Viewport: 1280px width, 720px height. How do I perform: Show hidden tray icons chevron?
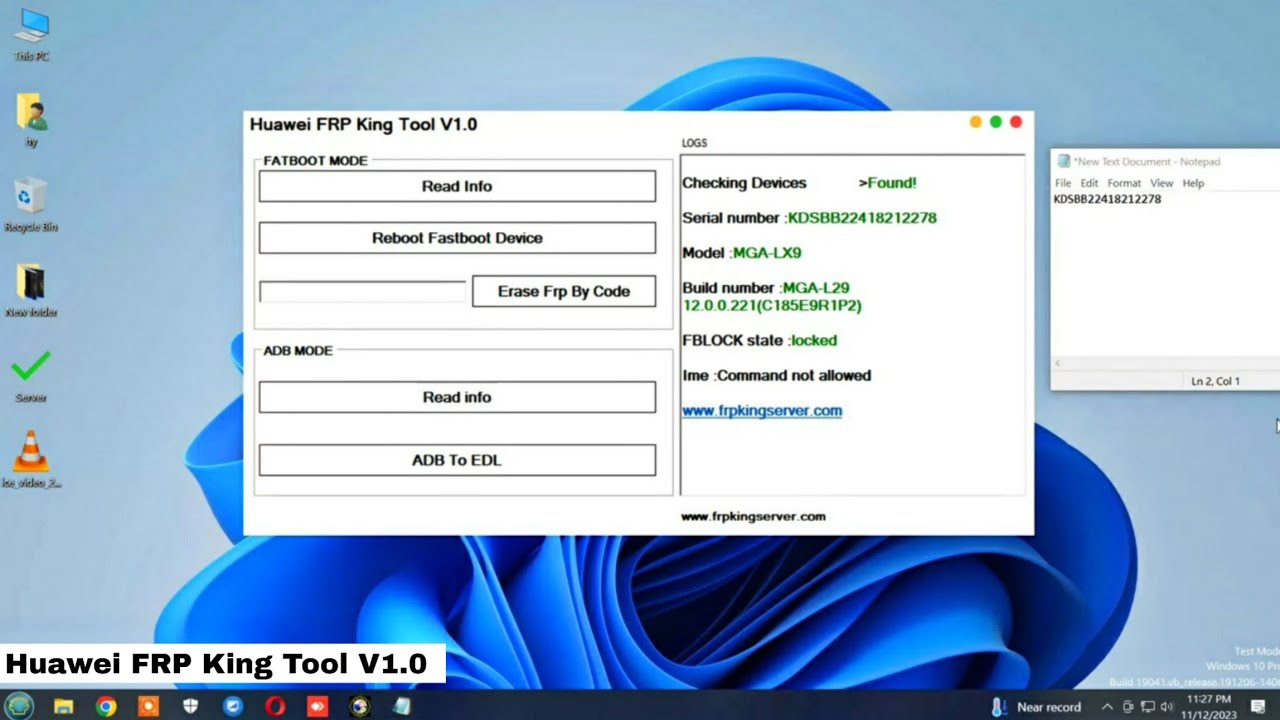point(1107,707)
